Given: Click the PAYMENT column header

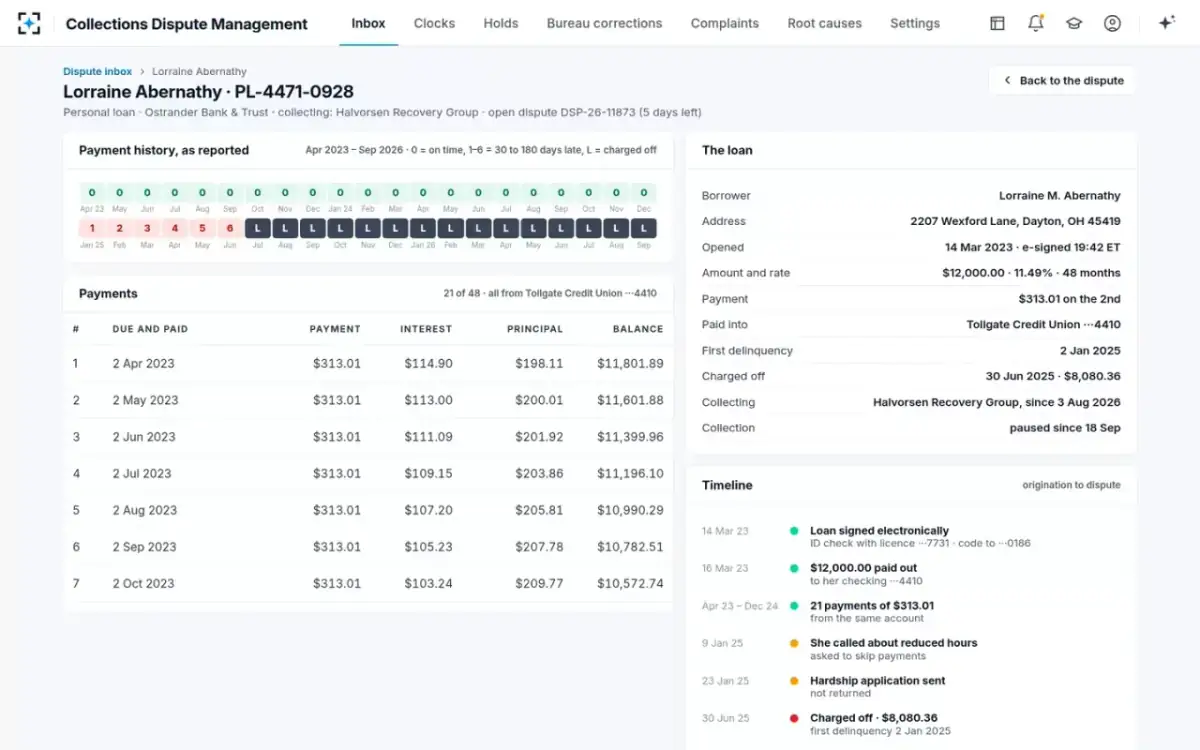Looking at the screenshot, I should (335, 329).
